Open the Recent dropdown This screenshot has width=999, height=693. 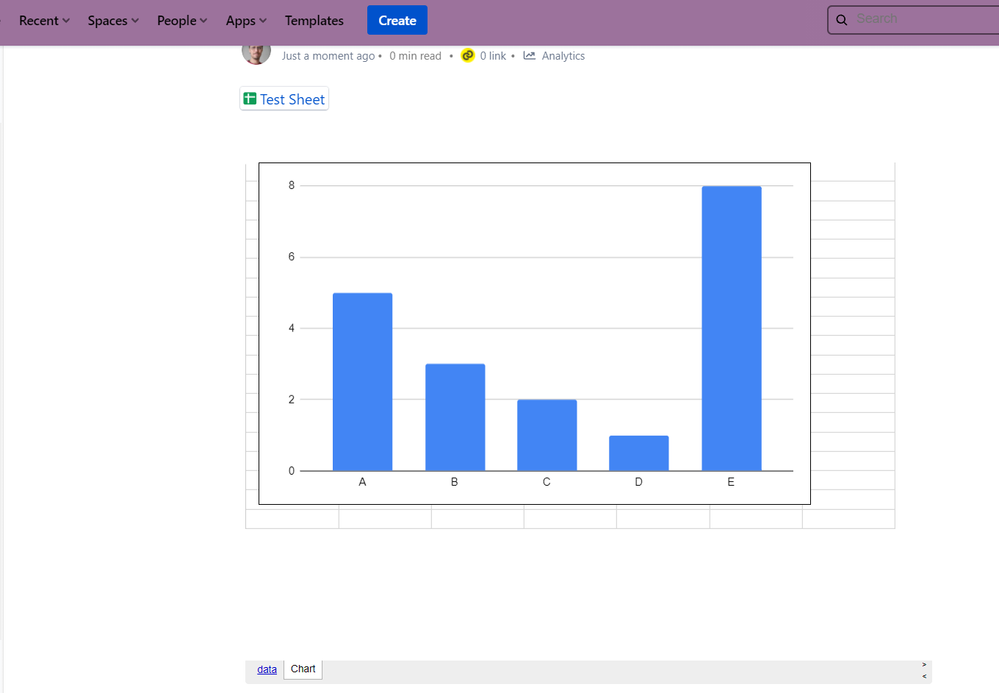click(x=44, y=20)
